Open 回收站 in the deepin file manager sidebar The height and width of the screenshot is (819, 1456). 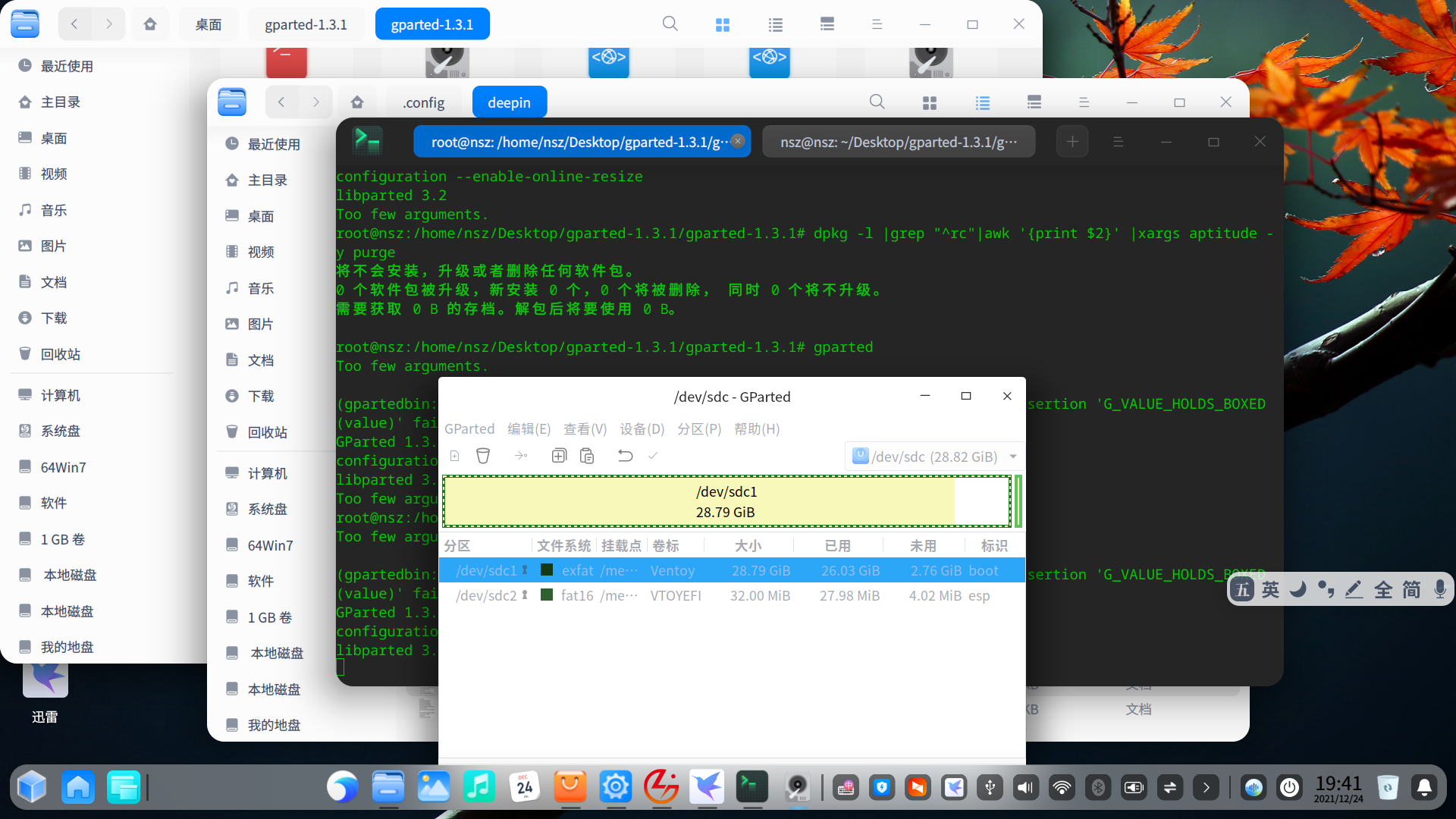pyautogui.click(x=268, y=432)
